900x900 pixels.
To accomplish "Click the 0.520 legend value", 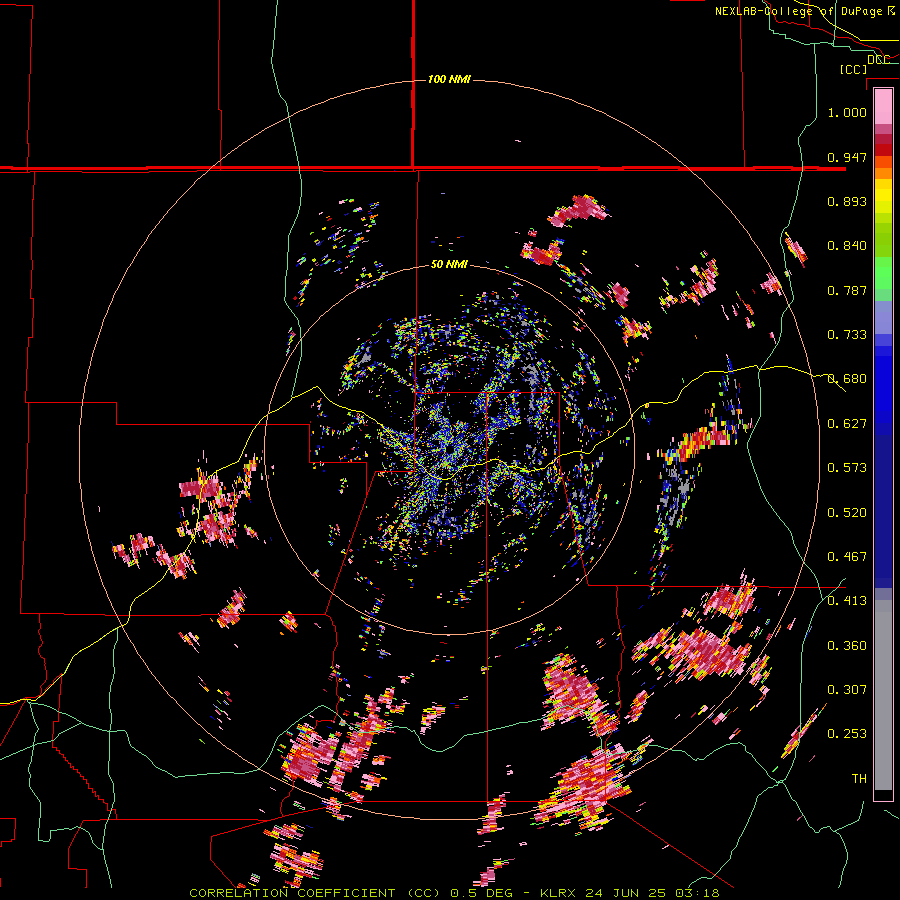I will 847,513.
